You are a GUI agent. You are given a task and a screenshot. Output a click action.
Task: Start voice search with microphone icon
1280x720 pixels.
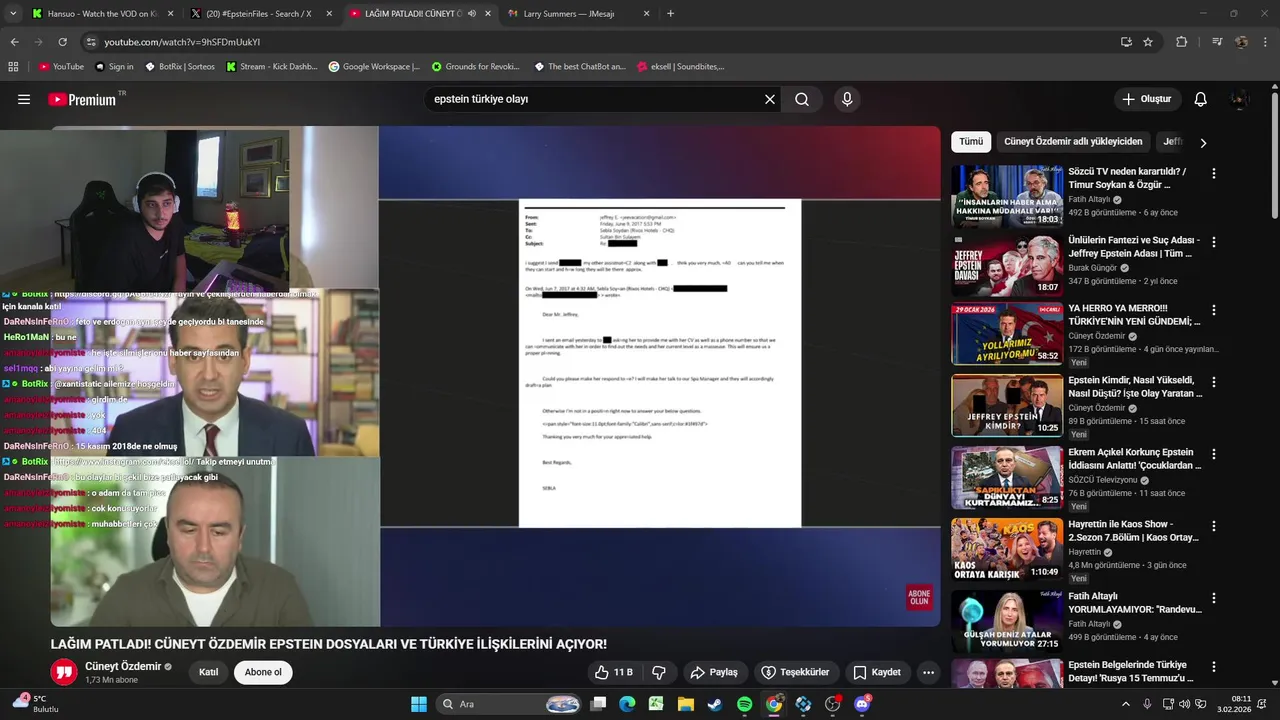click(x=847, y=99)
